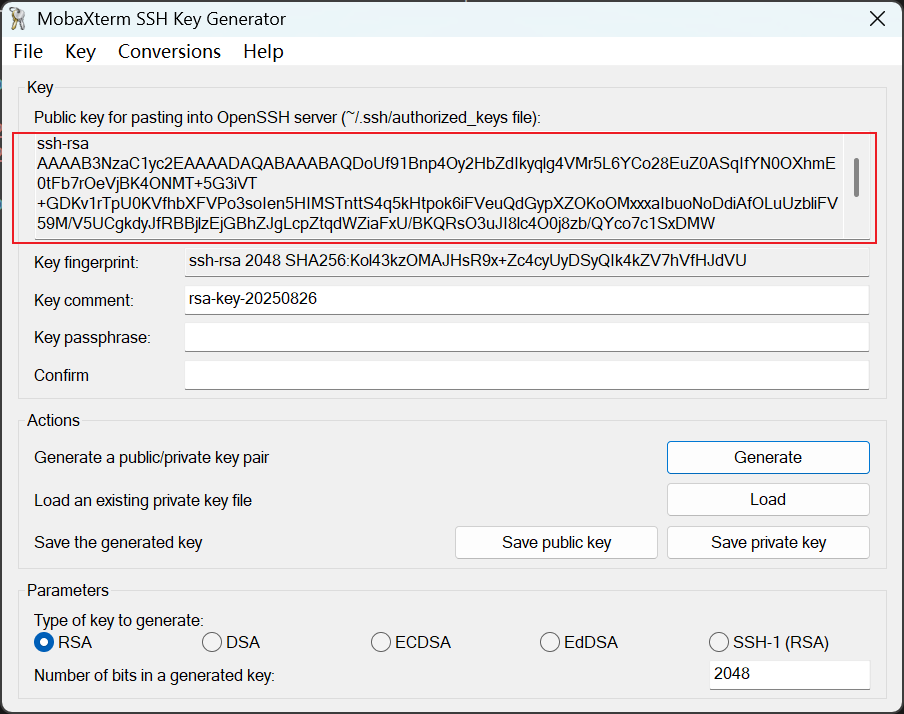Open the Help menu
The height and width of the screenshot is (714, 904).
tap(263, 52)
